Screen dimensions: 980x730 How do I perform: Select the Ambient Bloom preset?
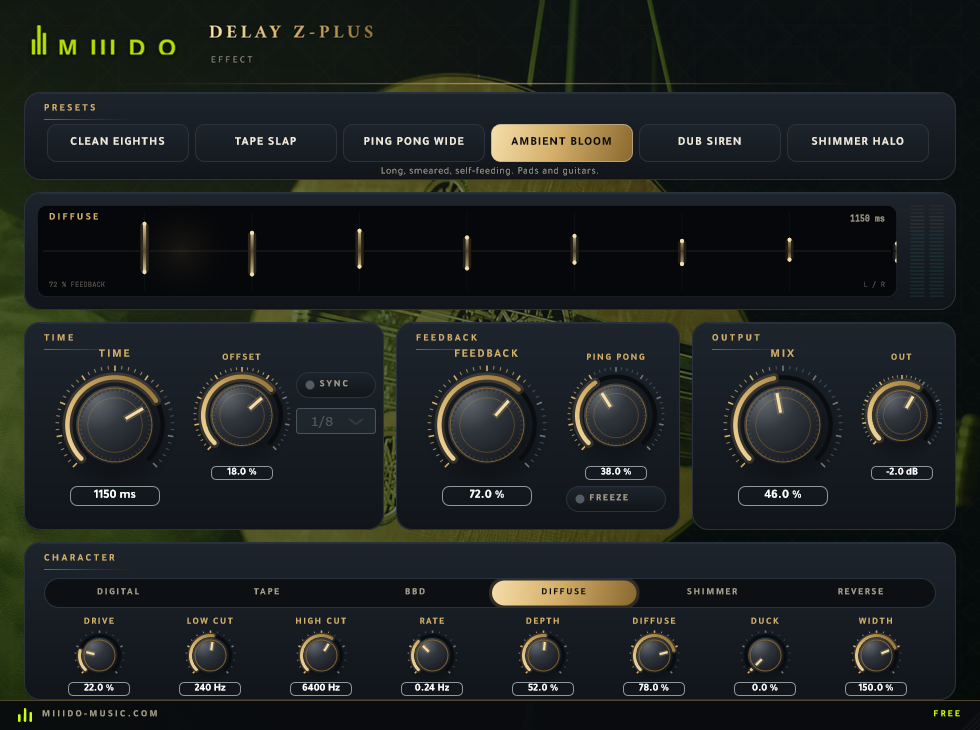(x=562, y=142)
